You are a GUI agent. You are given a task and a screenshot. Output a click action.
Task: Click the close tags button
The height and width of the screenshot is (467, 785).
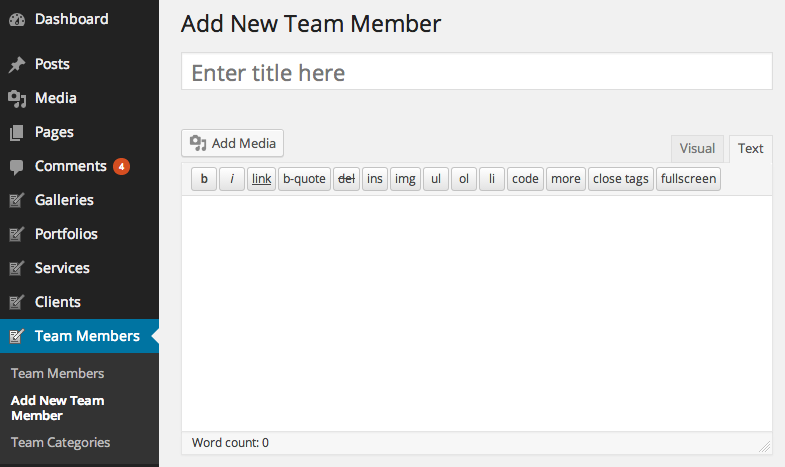tap(621, 179)
